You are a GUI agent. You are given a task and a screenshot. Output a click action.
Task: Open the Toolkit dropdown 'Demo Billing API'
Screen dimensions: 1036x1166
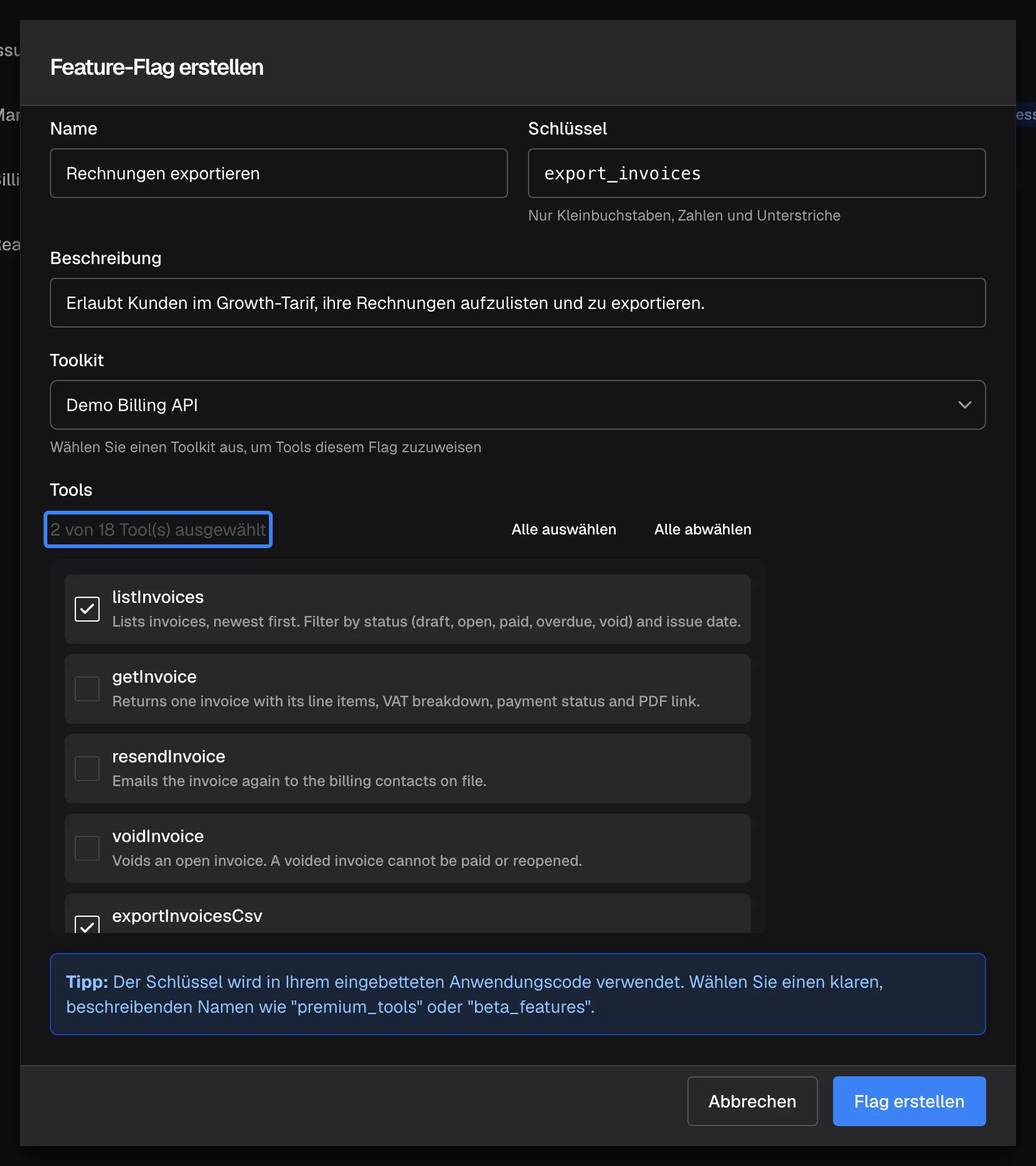[517, 405]
